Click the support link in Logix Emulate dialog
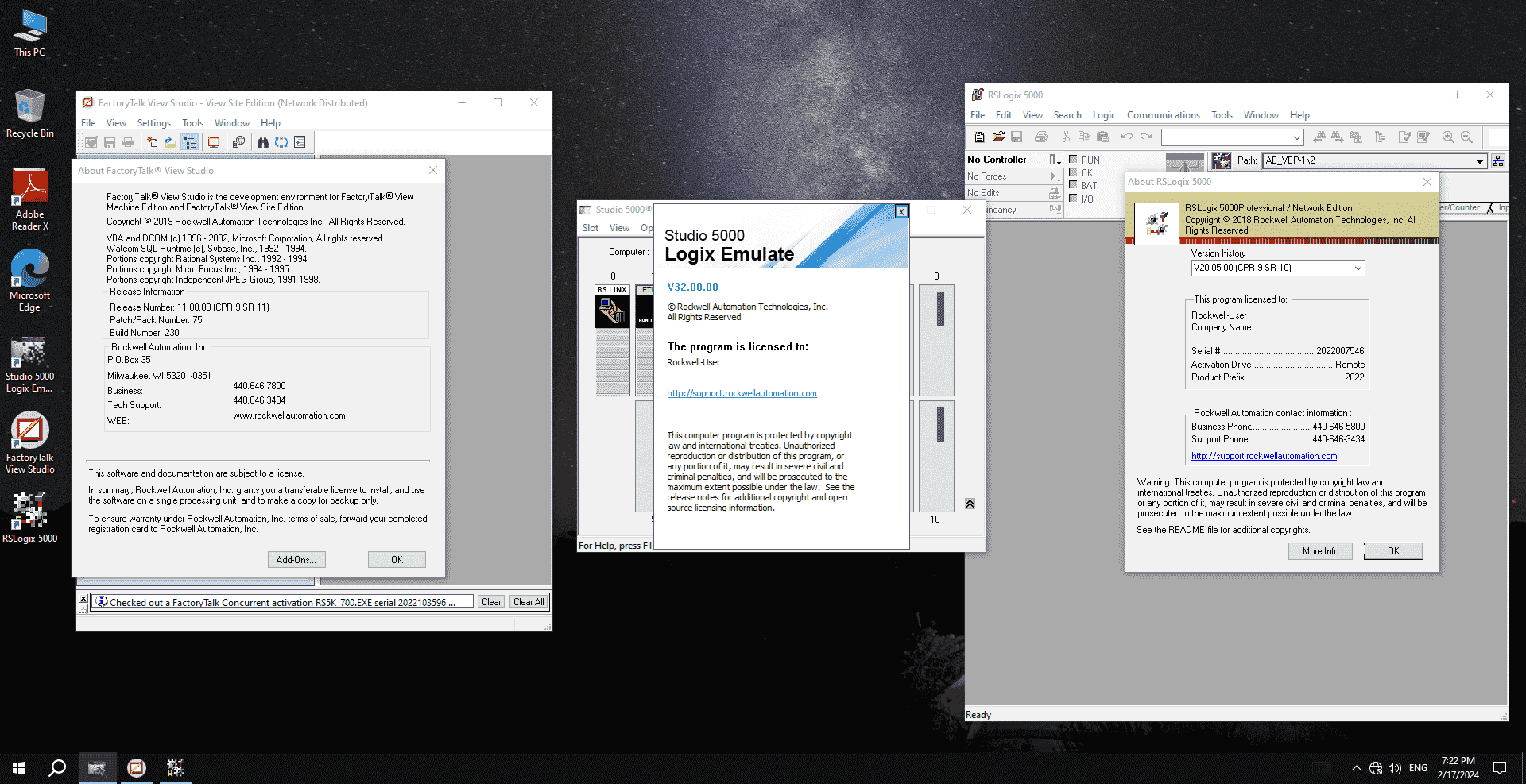The image size is (1526, 784). (x=742, y=393)
